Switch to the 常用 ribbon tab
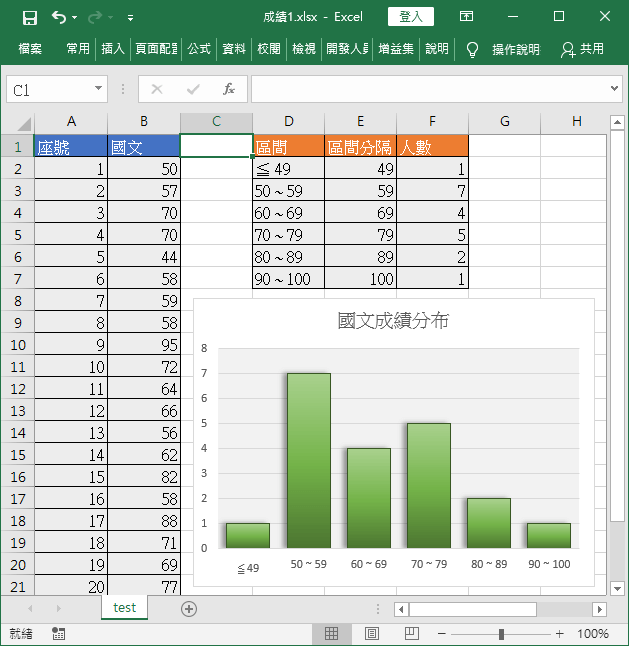629x646 pixels. coord(78,49)
